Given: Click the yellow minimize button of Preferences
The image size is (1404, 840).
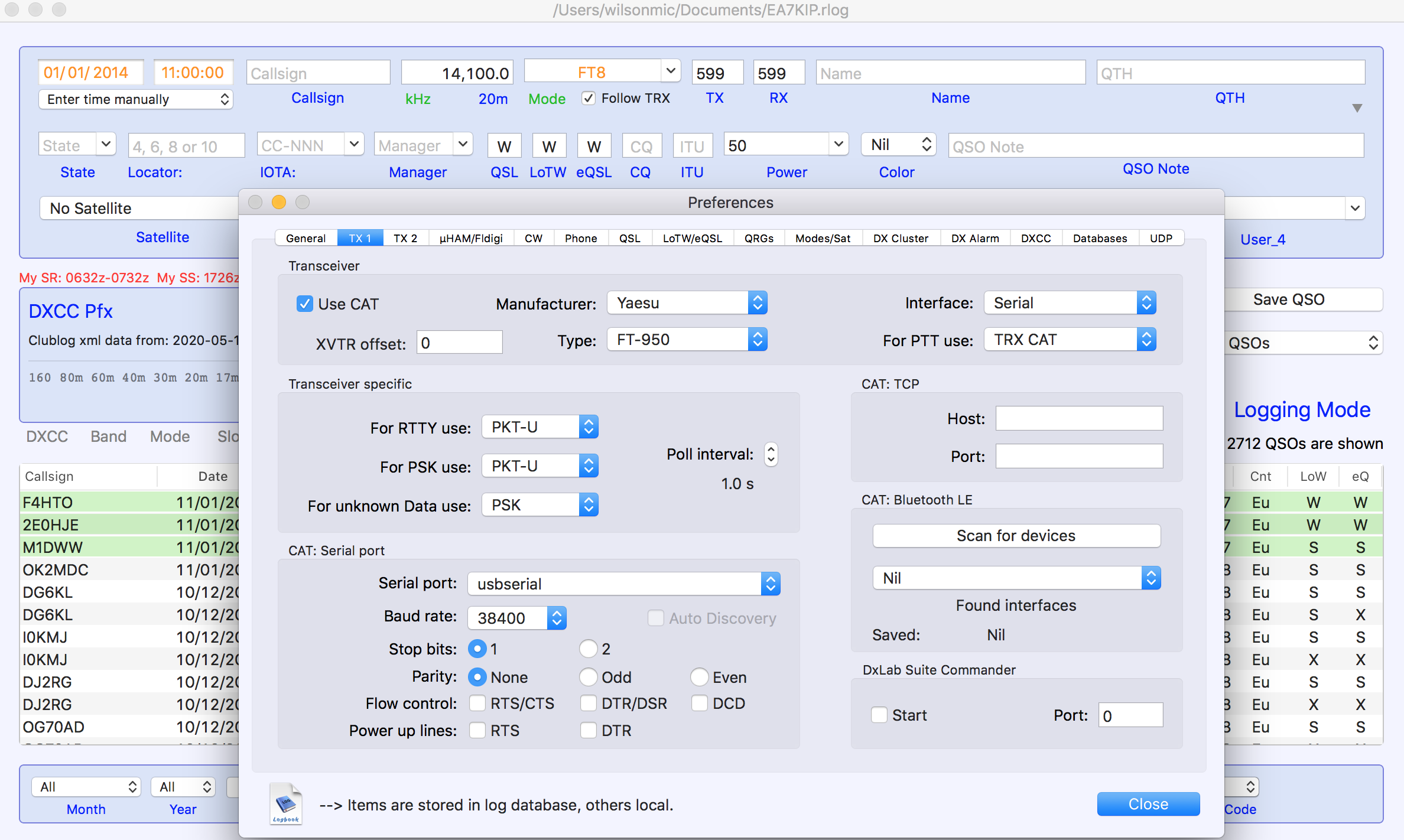Looking at the screenshot, I should pyautogui.click(x=279, y=203).
